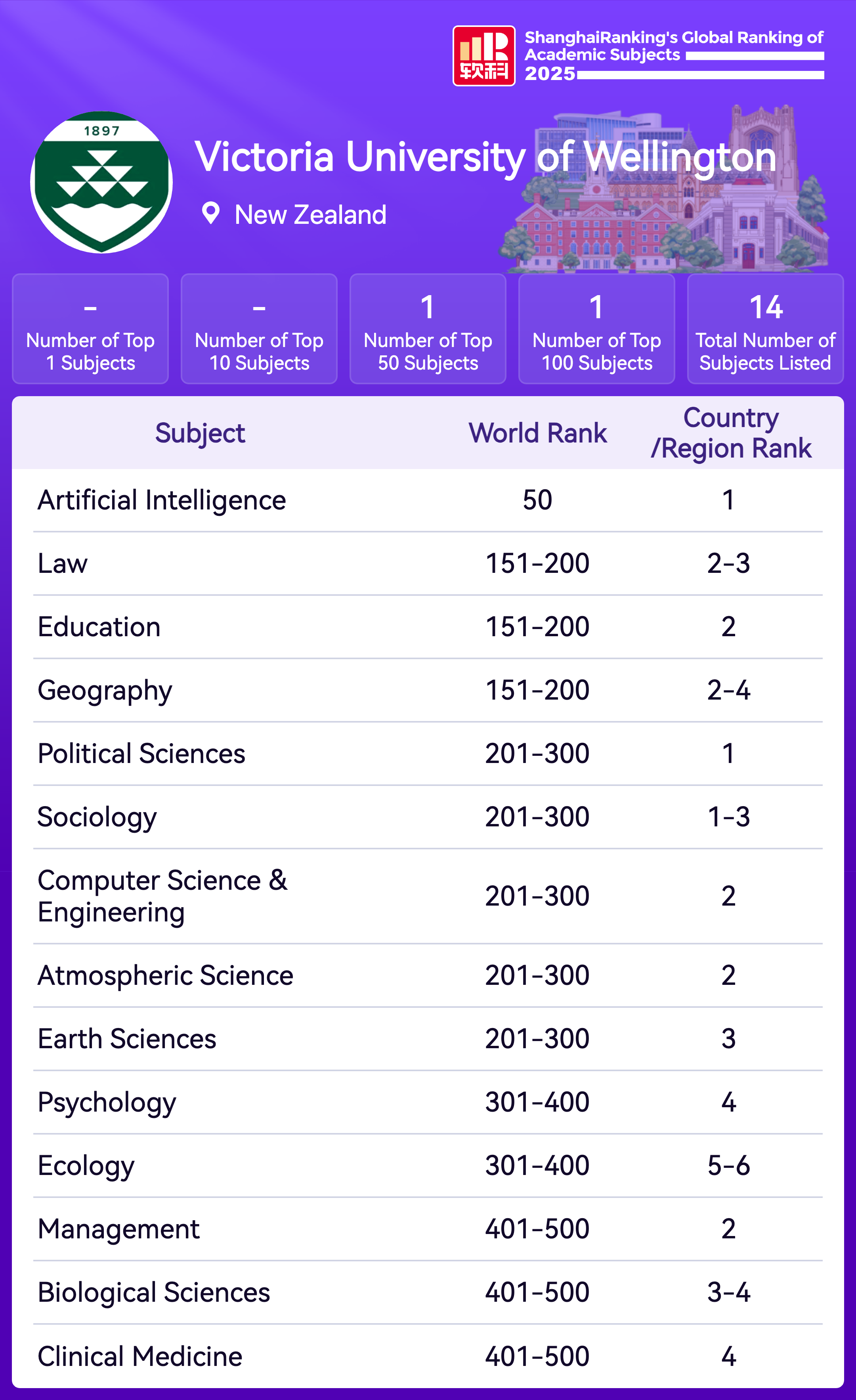This screenshot has width=856, height=1400.
Task: Click the Computer Science & Engineering entry
Action: click(x=162, y=896)
